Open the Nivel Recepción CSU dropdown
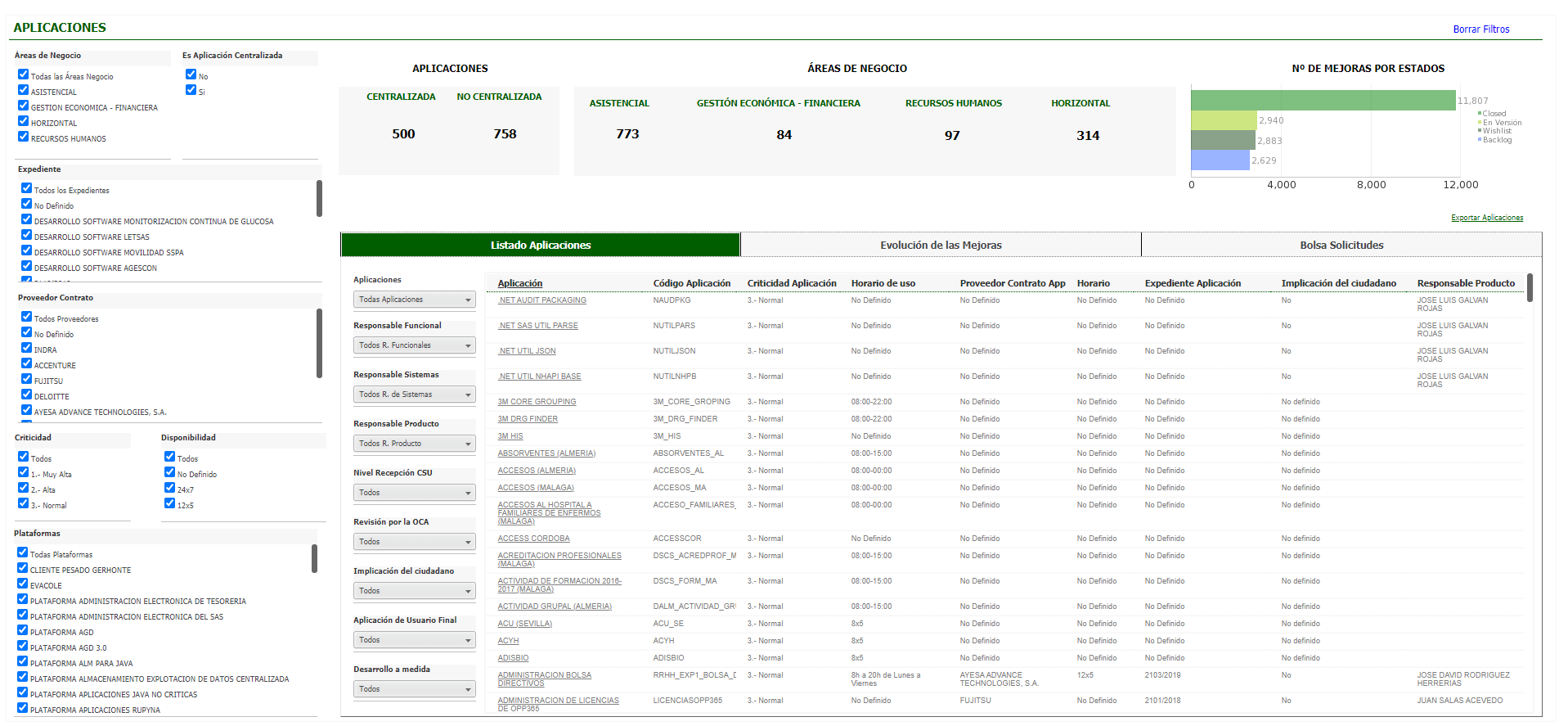The width and height of the screenshot is (1568, 726). (x=415, y=493)
